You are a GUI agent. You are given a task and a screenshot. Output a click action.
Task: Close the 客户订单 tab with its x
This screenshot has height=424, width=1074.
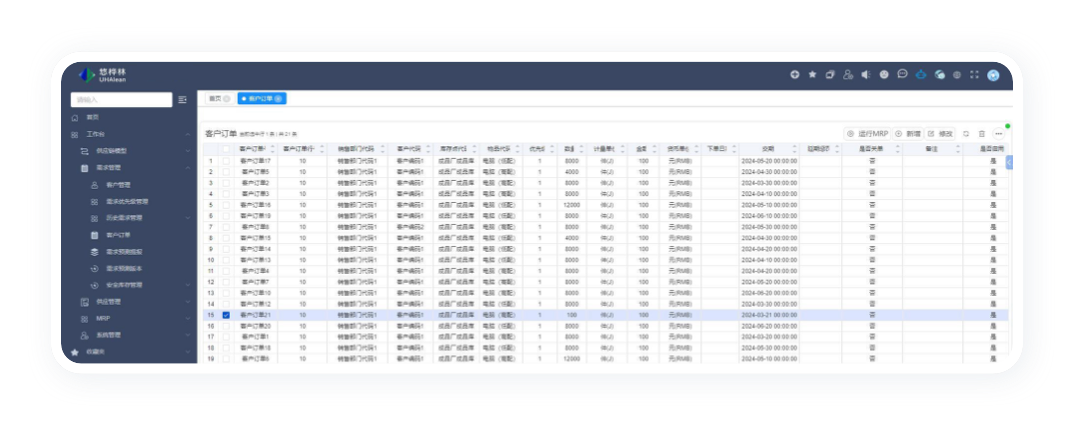click(278, 99)
